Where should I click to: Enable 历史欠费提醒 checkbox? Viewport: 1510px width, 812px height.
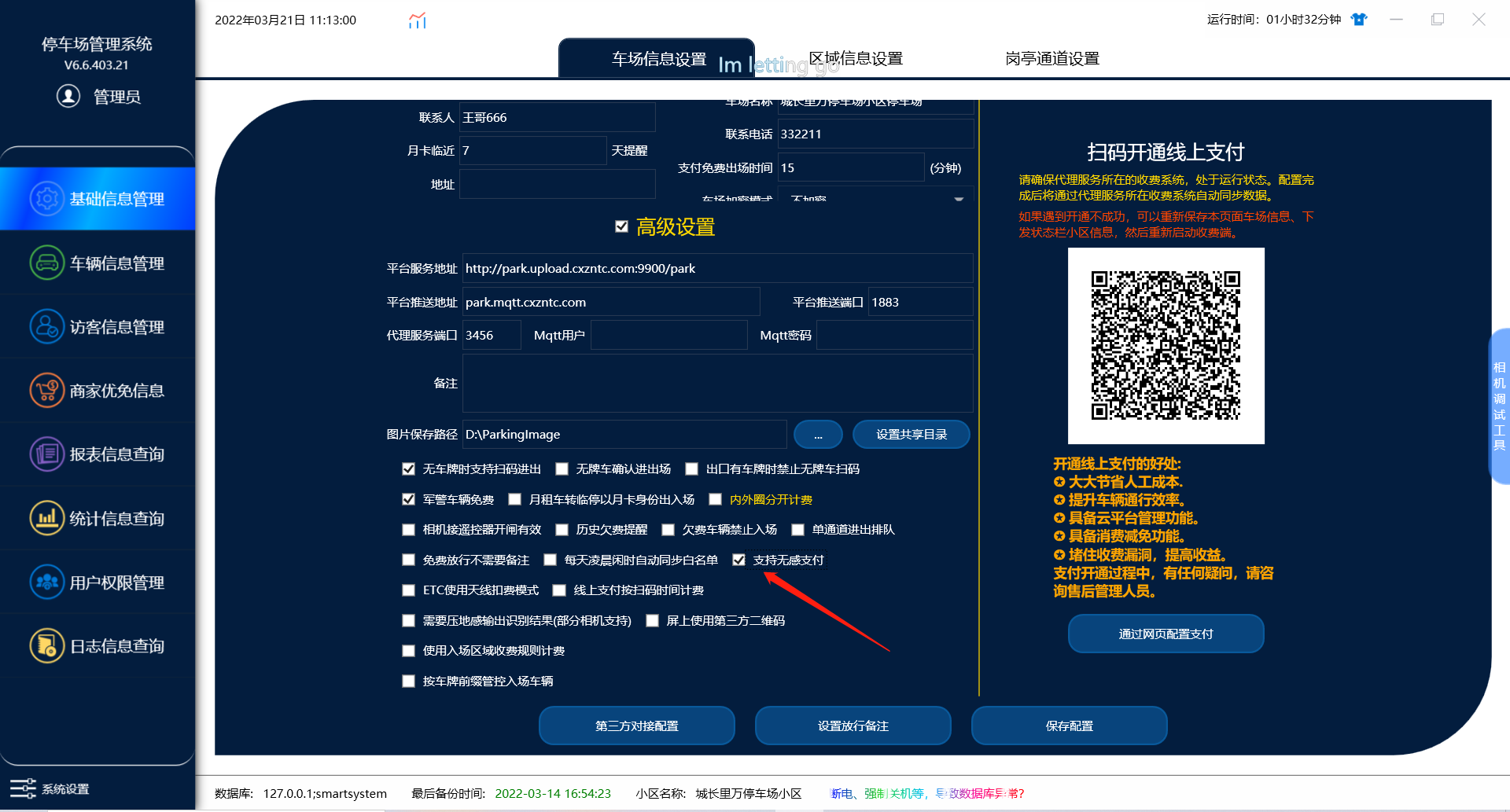coord(562,530)
